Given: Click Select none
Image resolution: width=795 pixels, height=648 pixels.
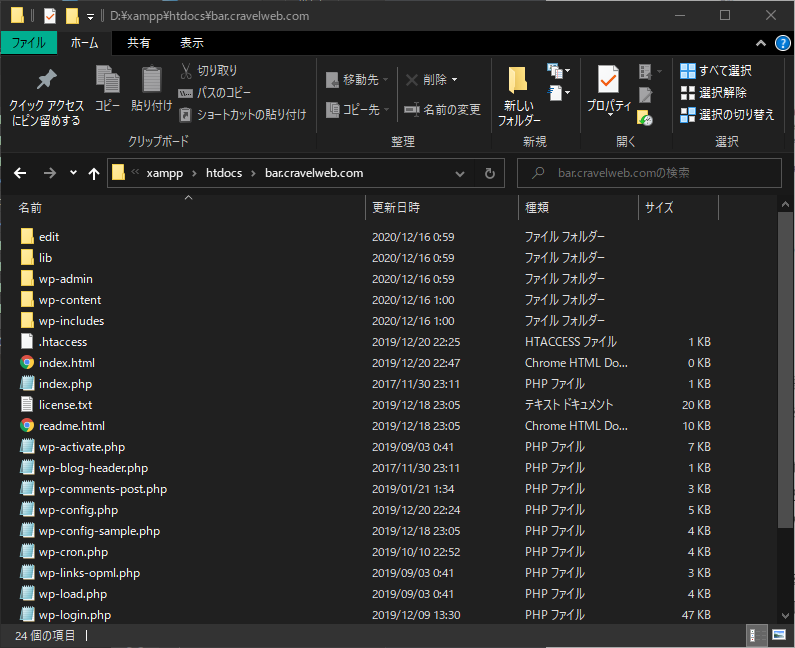Looking at the screenshot, I should (714, 92).
